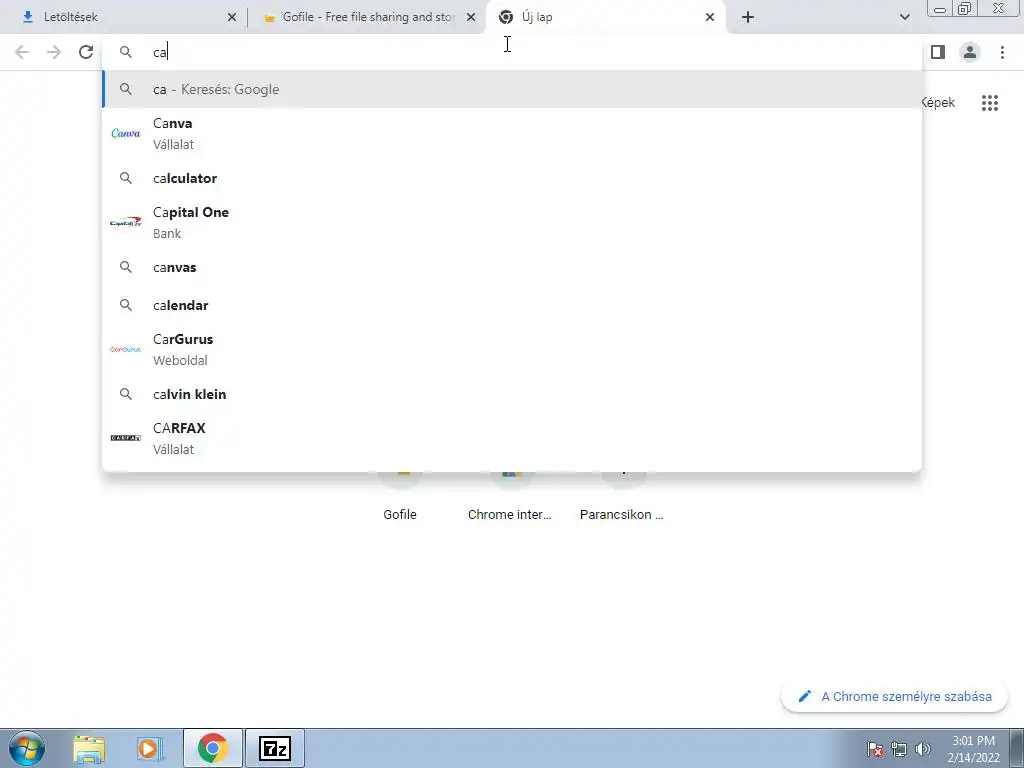Viewport: 1024px width, 768px height.
Task: Click the Chrome taskbar icon
Action: point(212,748)
